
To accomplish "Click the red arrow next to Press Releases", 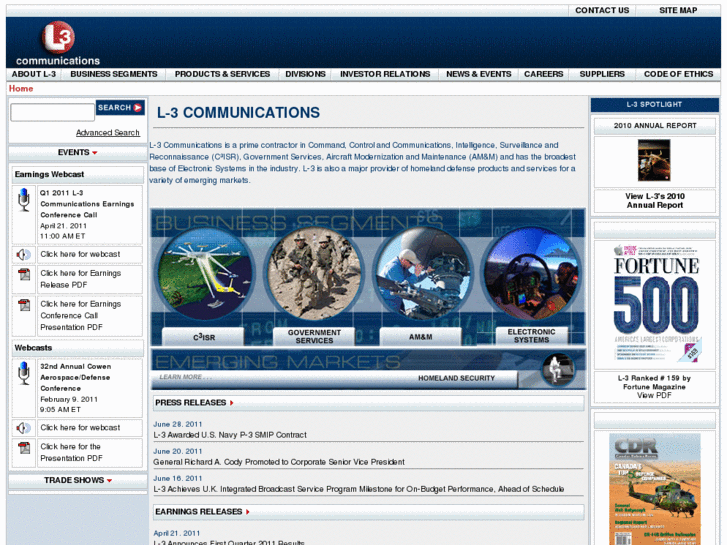I will 231,403.
